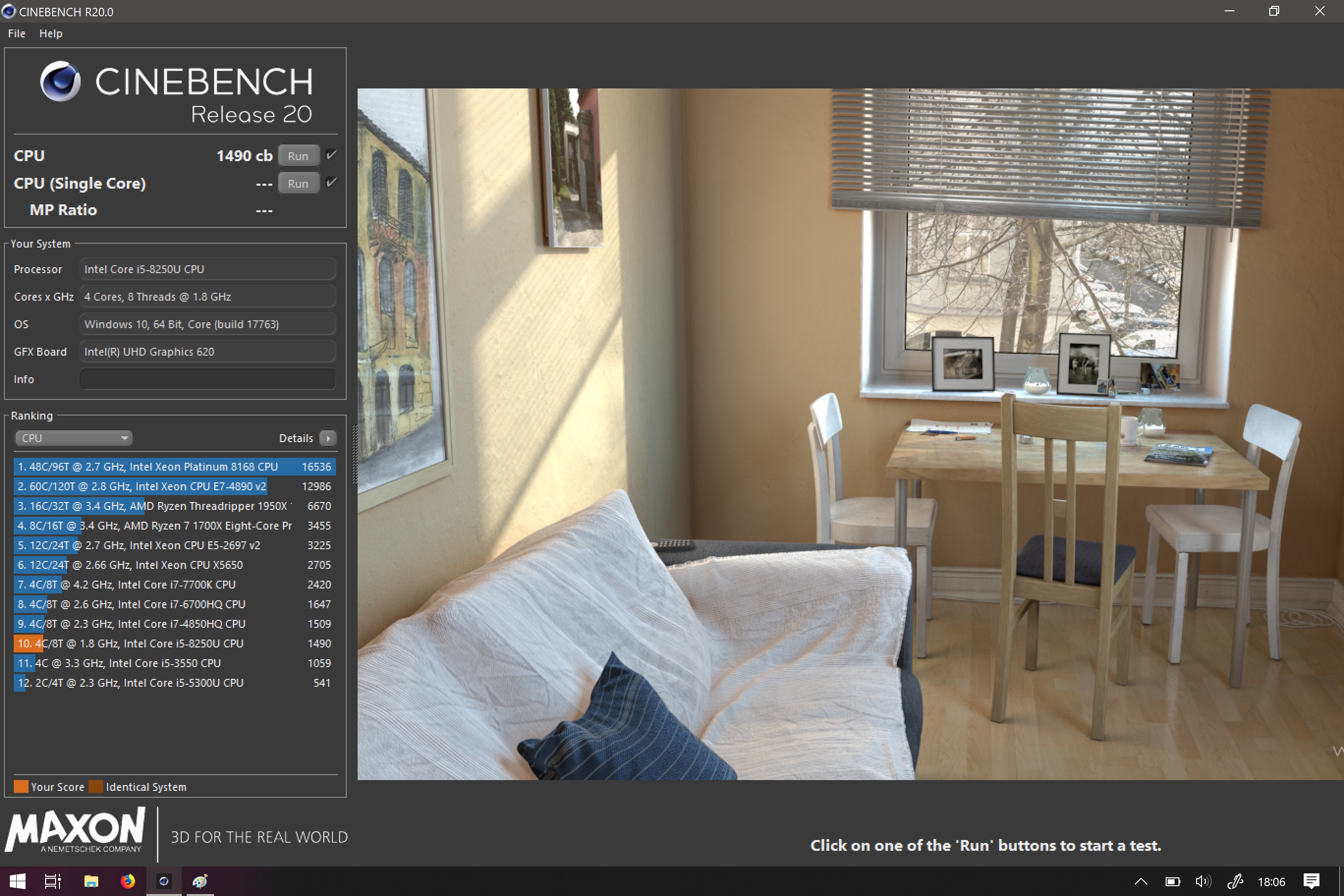The height and width of the screenshot is (896, 1344).
Task: Toggle the CPU Single Core checkbox
Action: [x=331, y=182]
